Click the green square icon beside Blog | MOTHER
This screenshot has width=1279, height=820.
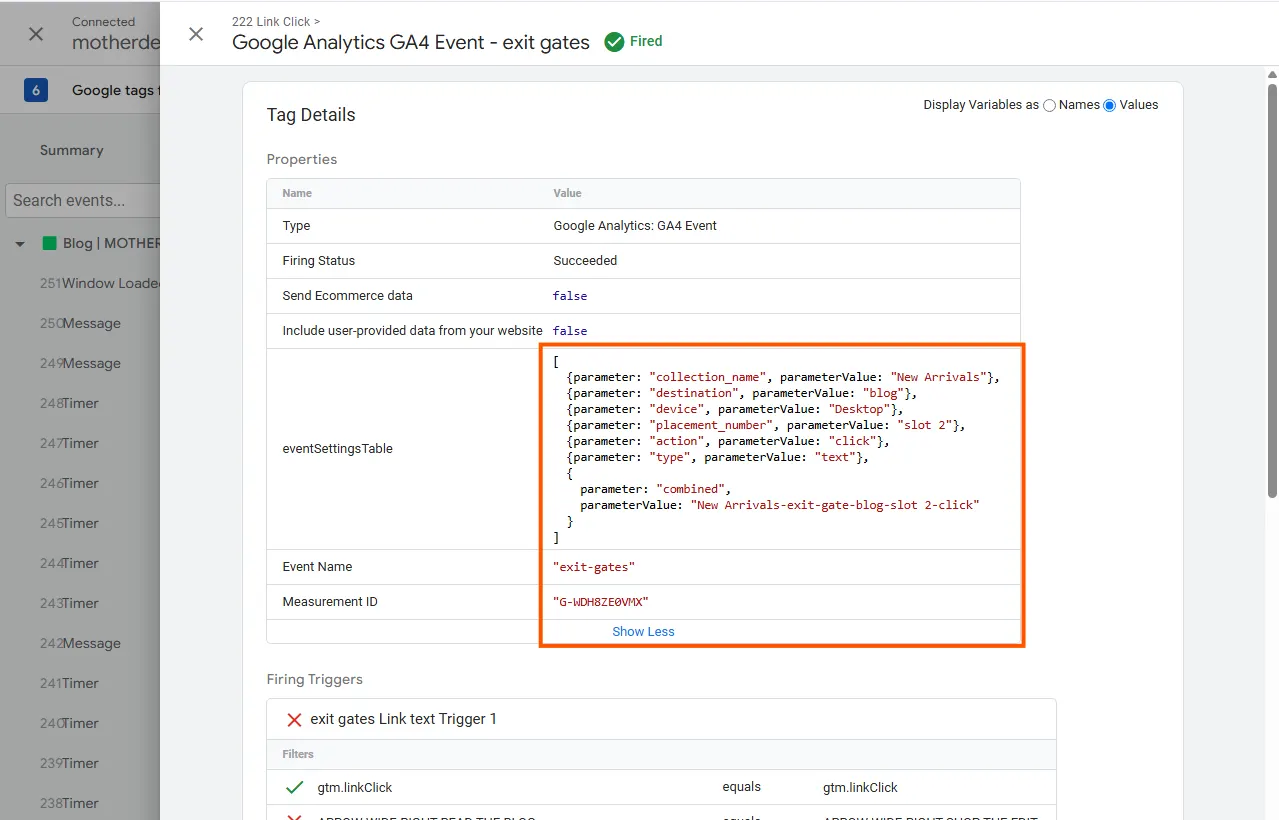[49, 243]
